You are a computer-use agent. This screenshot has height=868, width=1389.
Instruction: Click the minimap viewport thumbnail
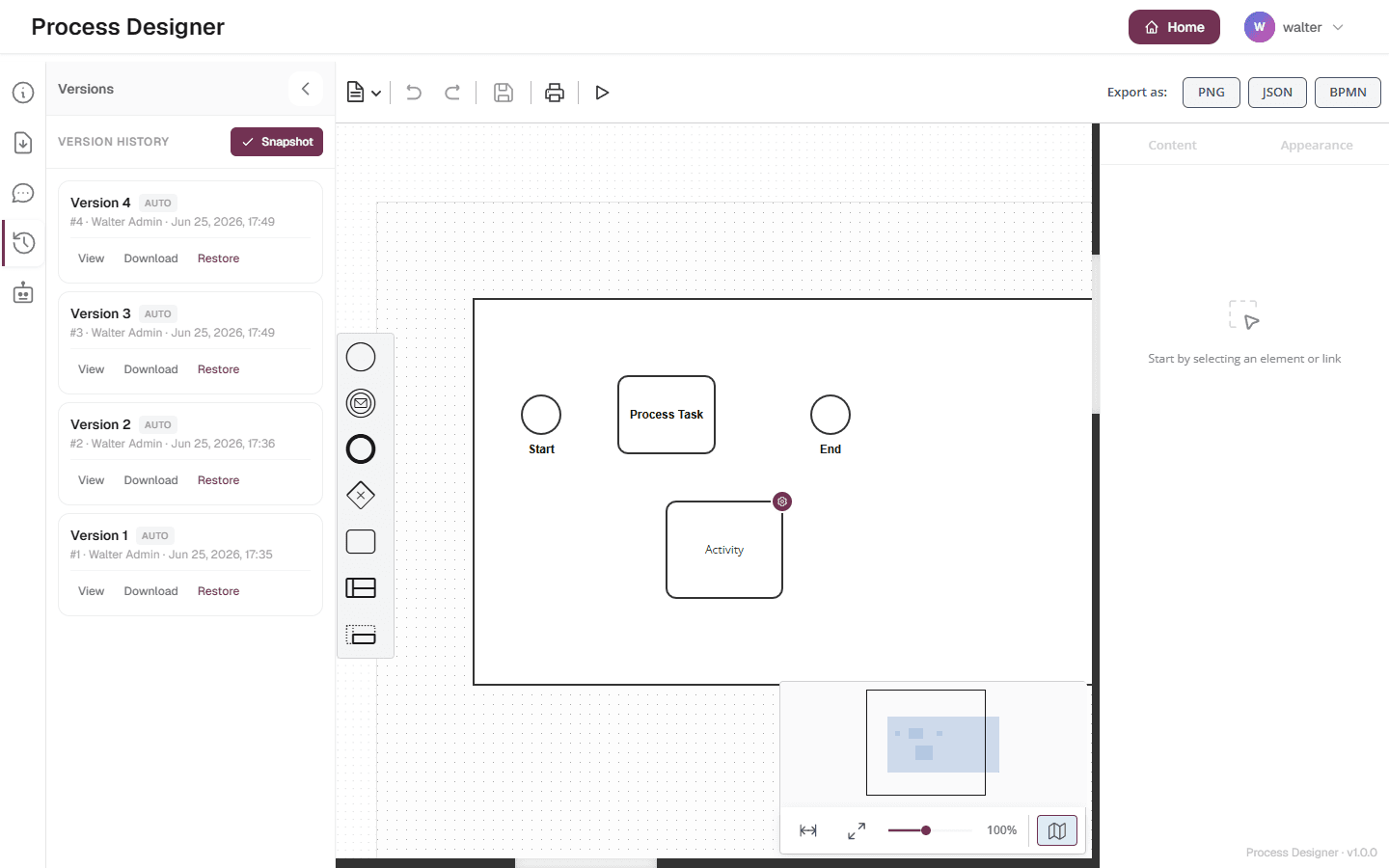click(926, 743)
